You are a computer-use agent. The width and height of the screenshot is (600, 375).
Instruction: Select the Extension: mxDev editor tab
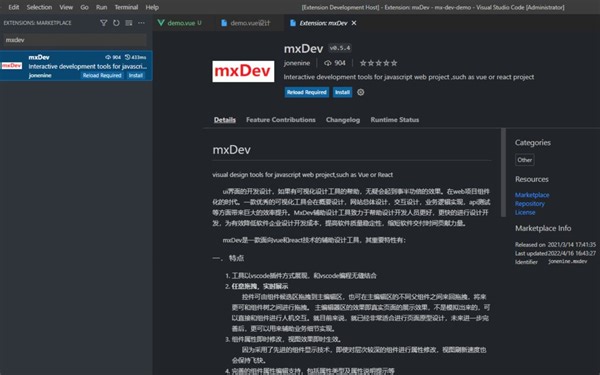[323, 23]
